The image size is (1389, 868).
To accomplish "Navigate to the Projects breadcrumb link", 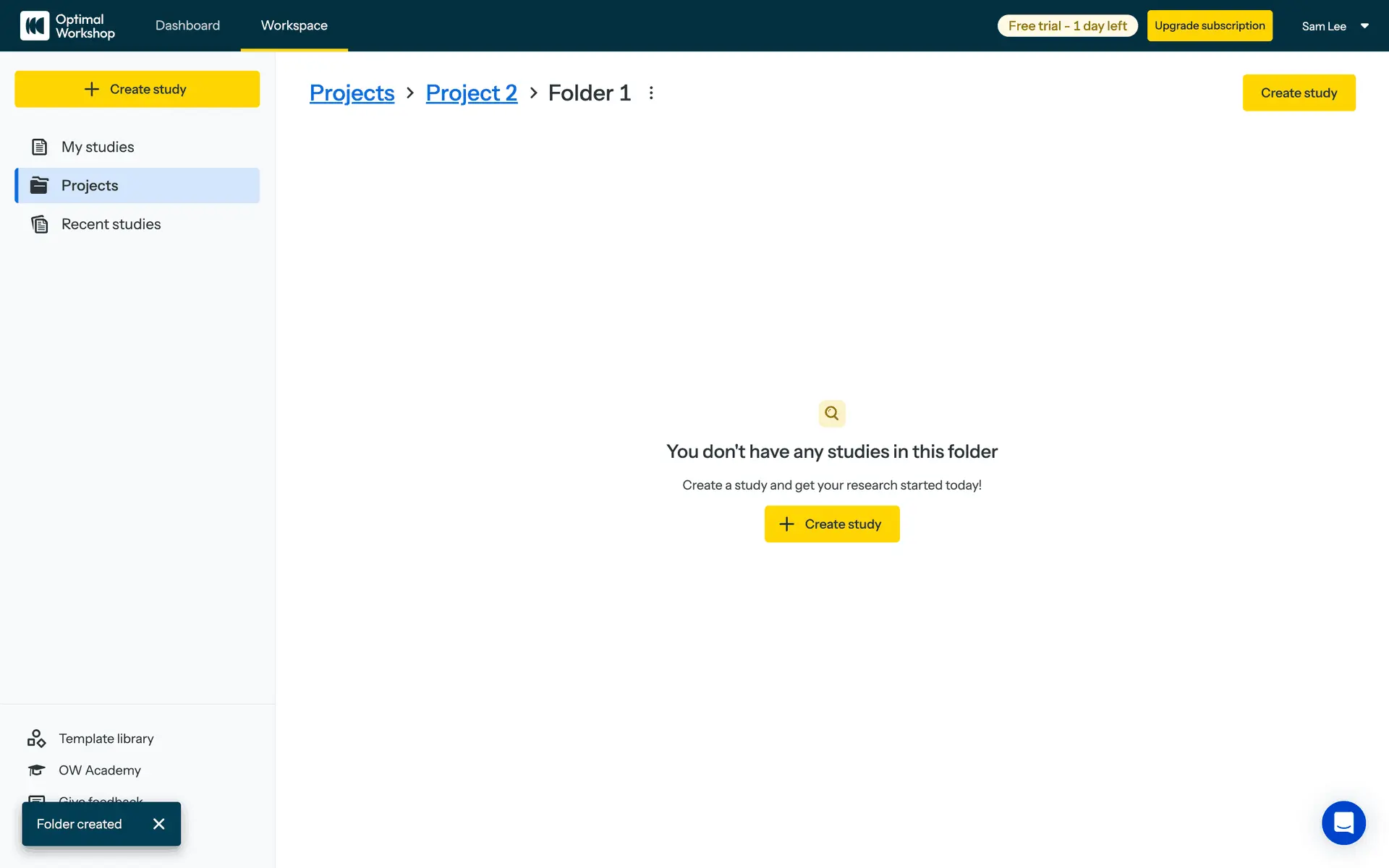I will click(352, 93).
